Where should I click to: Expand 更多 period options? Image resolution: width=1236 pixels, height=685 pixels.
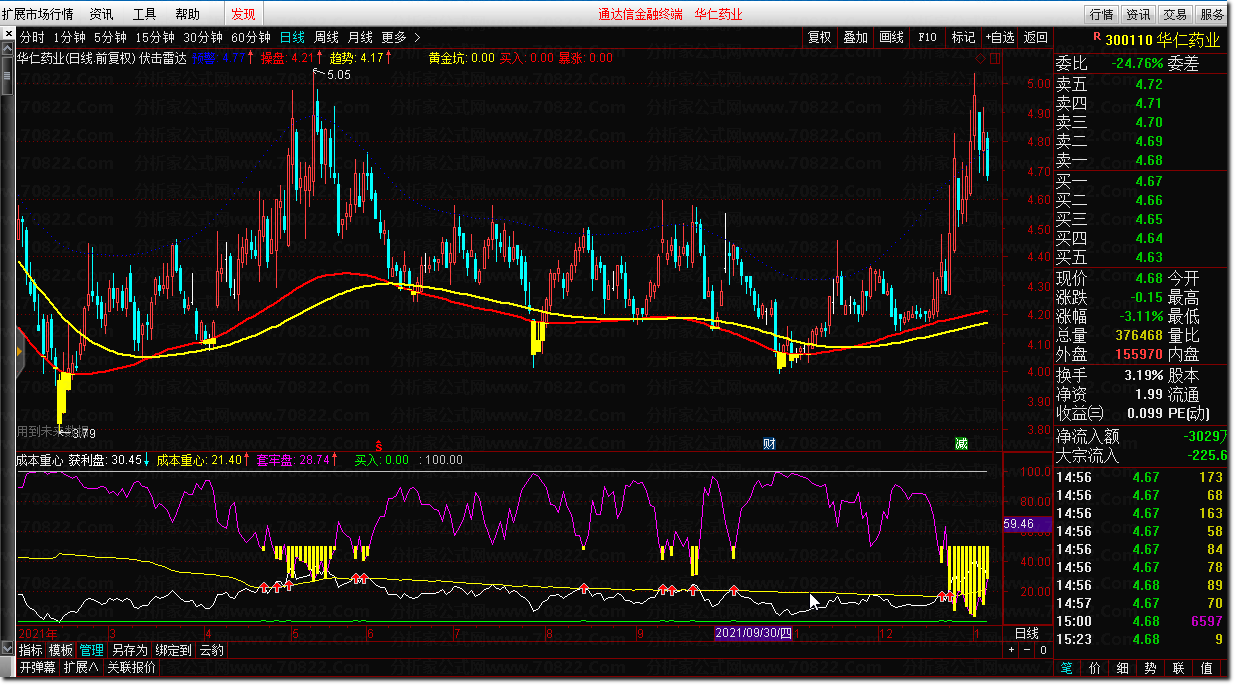tap(401, 37)
